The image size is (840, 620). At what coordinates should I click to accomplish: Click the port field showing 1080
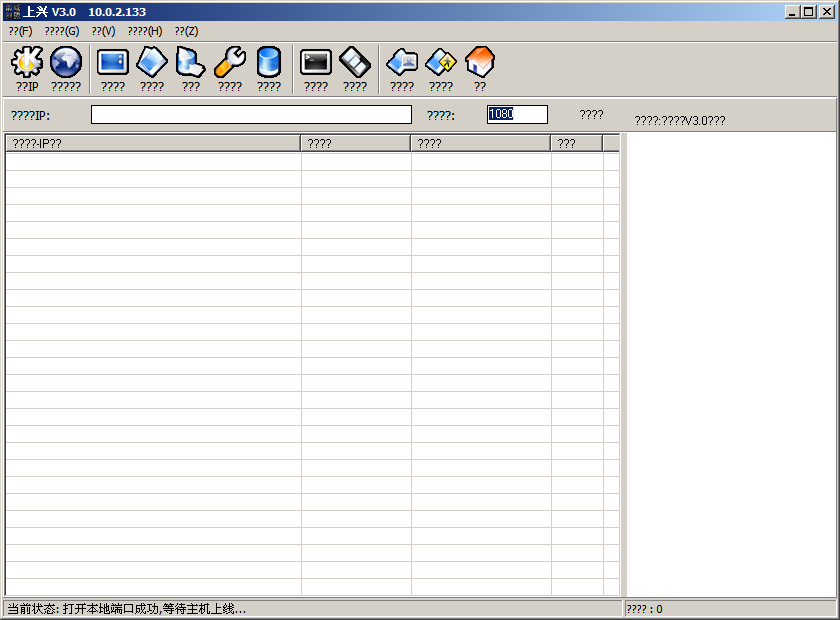coord(517,115)
